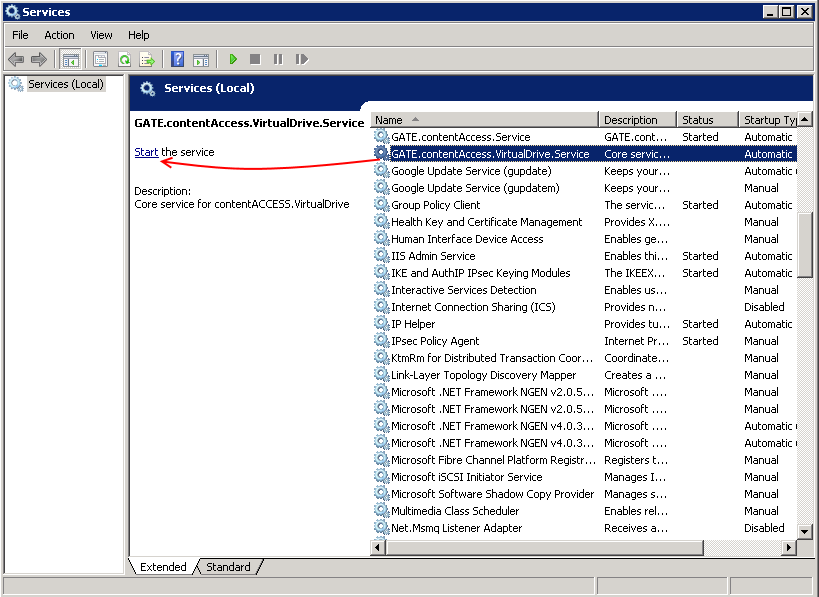Switch to the Standard tab
The image size is (819, 597).
228,567
